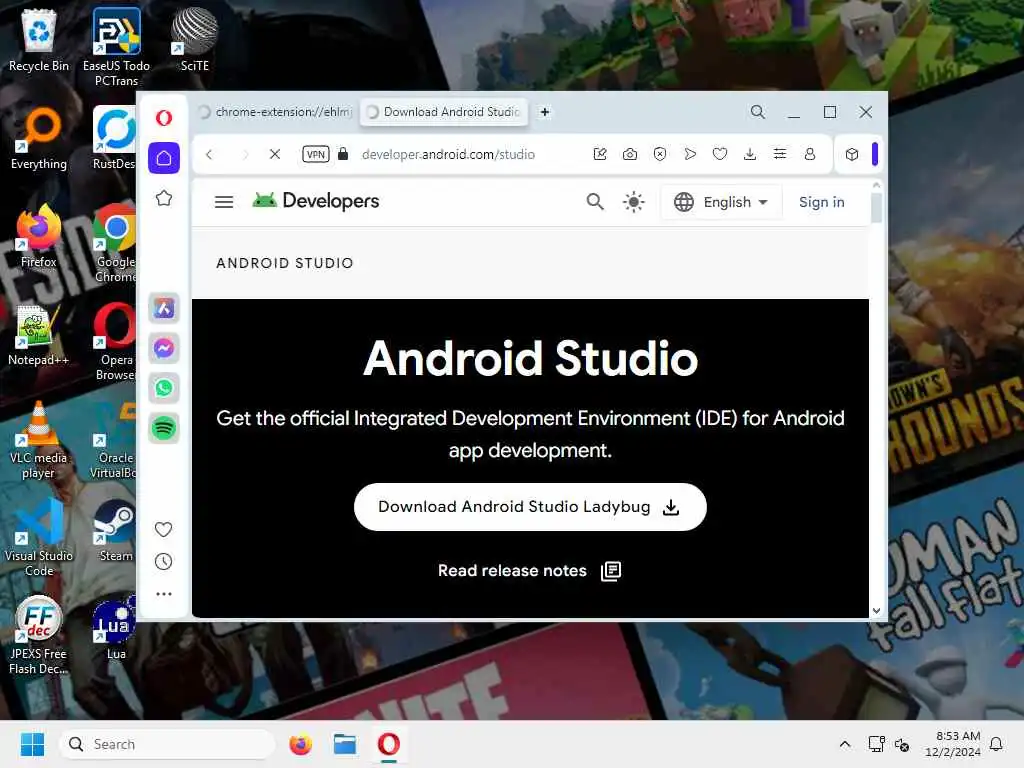
Task: Click the Opera taskbar icon
Action: (x=389, y=744)
